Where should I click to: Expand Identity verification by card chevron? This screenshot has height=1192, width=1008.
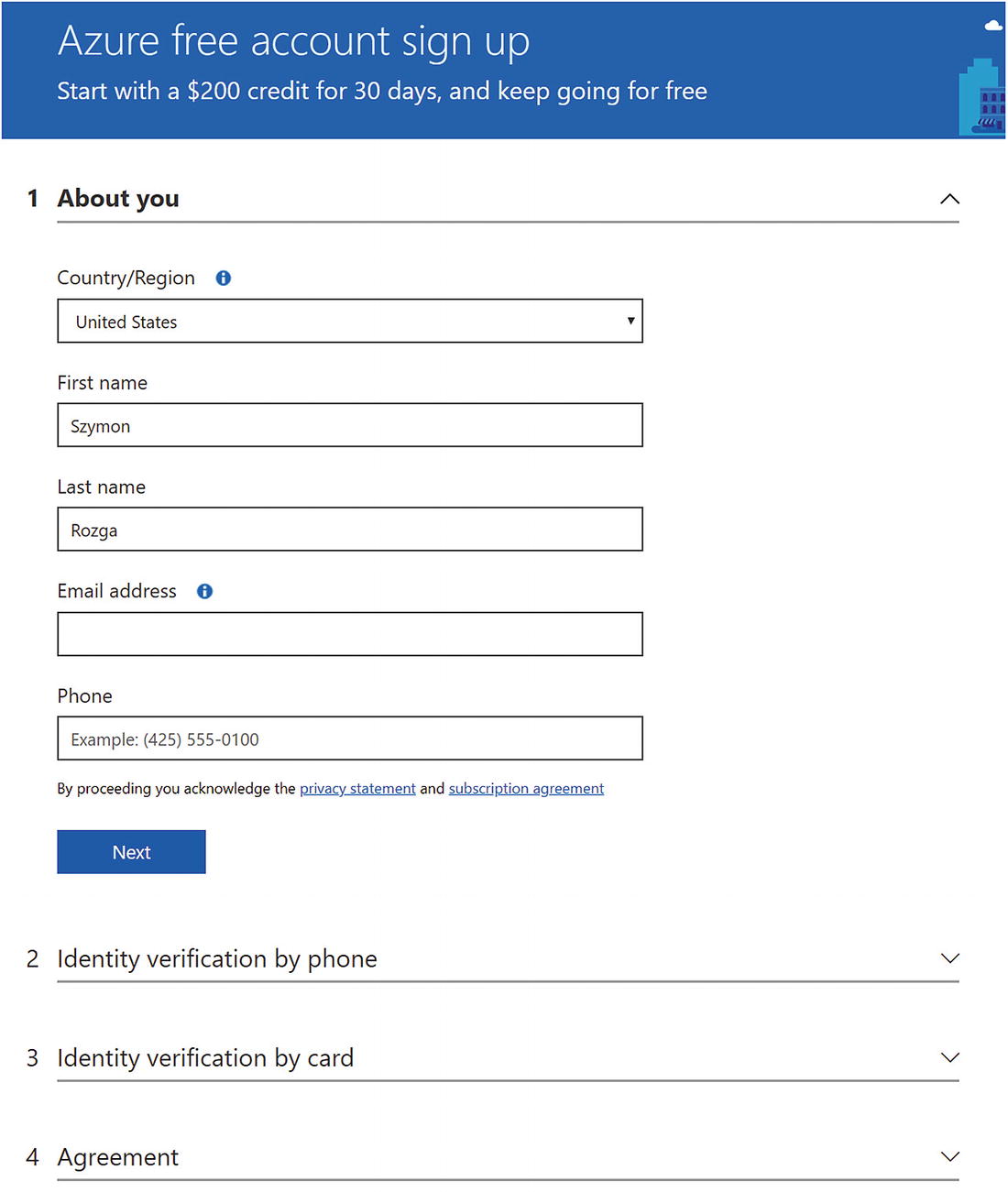point(949,1057)
